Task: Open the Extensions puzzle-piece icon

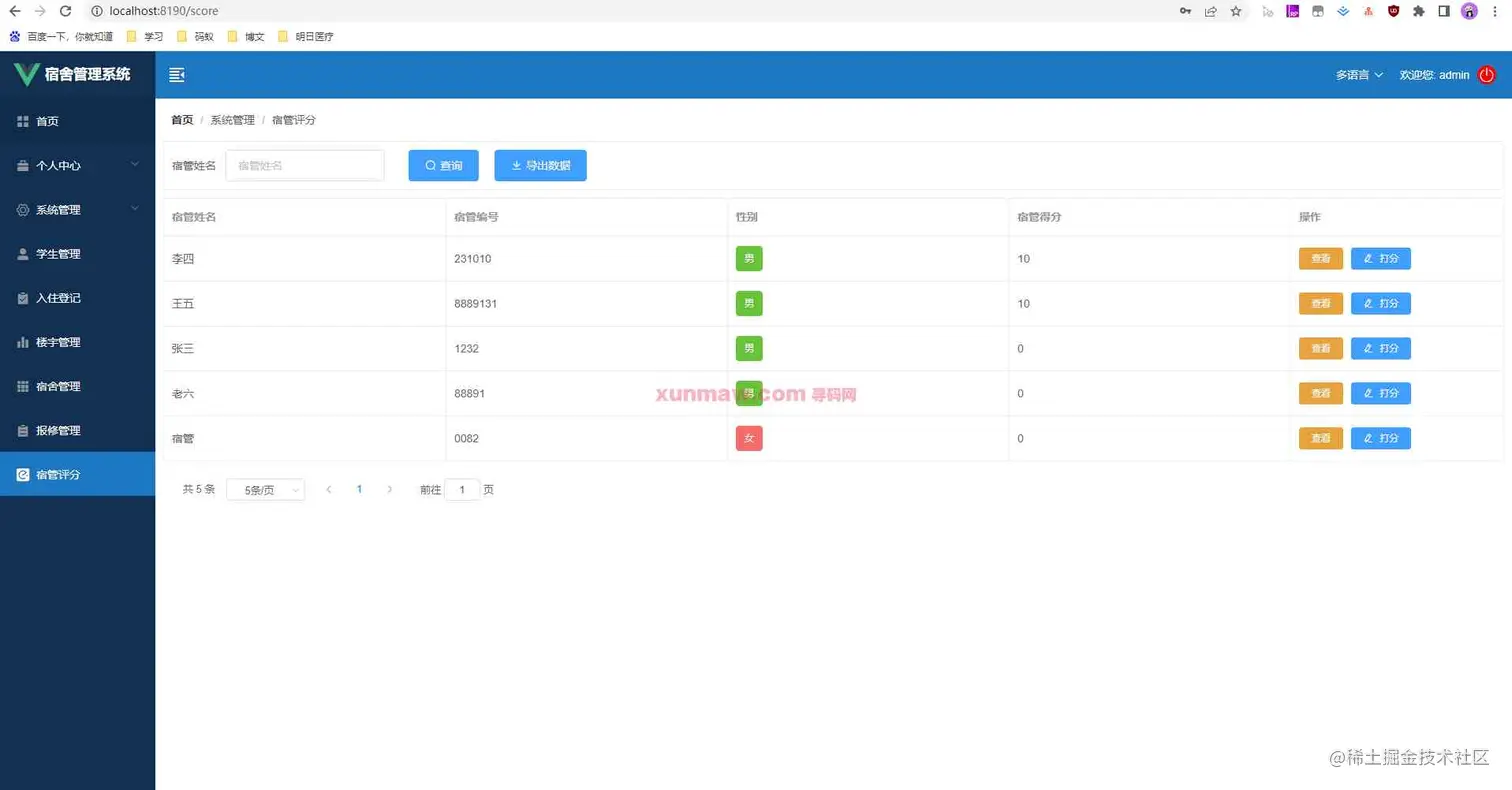Action: click(x=1418, y=11)
